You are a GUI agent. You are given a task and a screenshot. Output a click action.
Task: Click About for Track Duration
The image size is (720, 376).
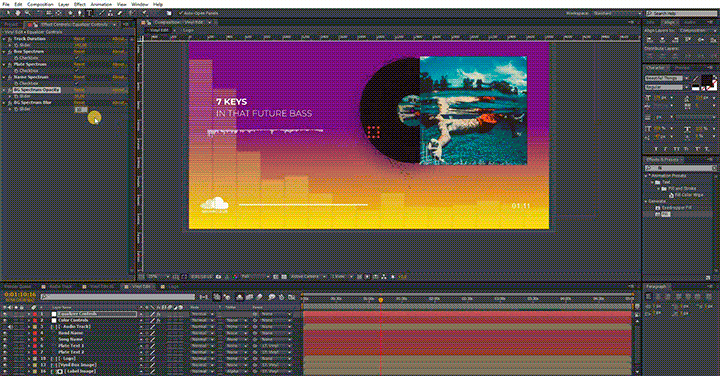point(119,39)
